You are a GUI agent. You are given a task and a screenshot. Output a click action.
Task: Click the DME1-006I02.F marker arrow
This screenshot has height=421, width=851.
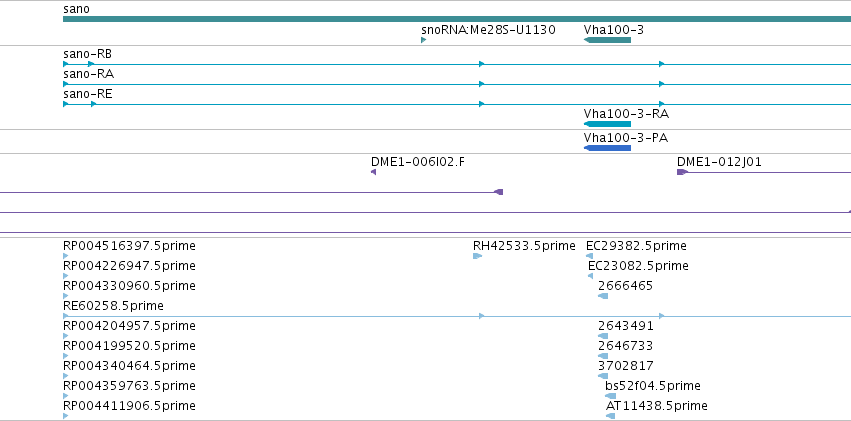pos(373,172)
